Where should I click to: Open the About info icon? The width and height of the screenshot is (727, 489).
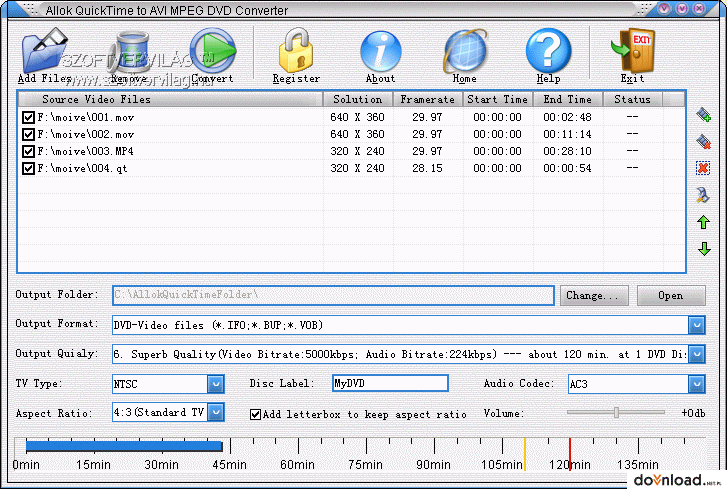(381, 51)
